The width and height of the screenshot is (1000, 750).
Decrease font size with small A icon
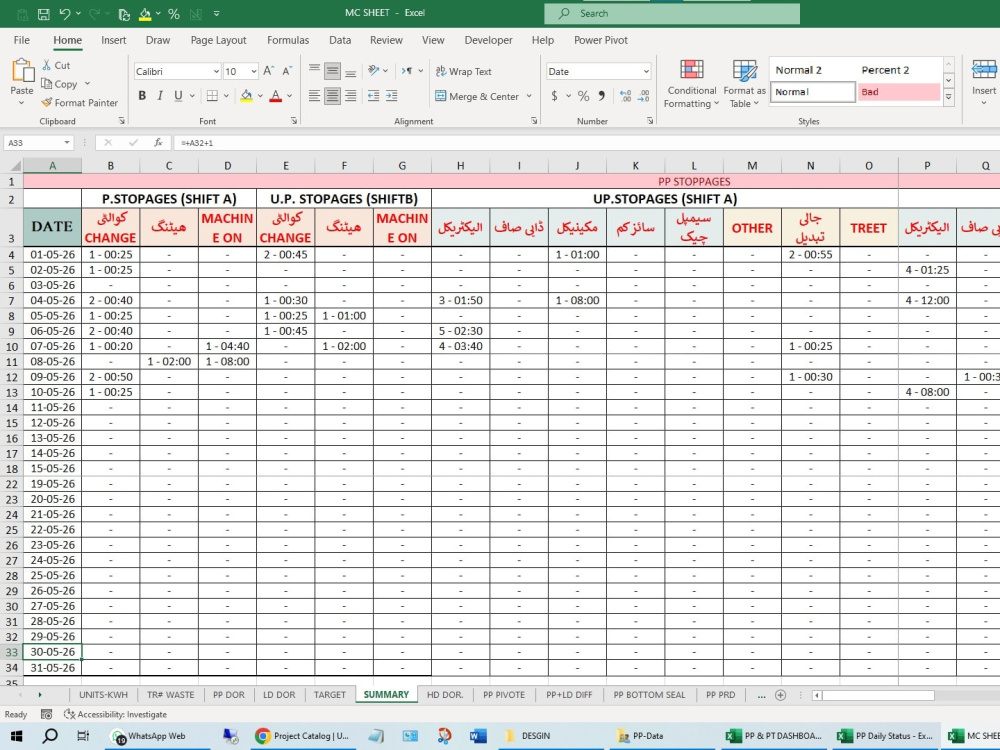point(287,71)
